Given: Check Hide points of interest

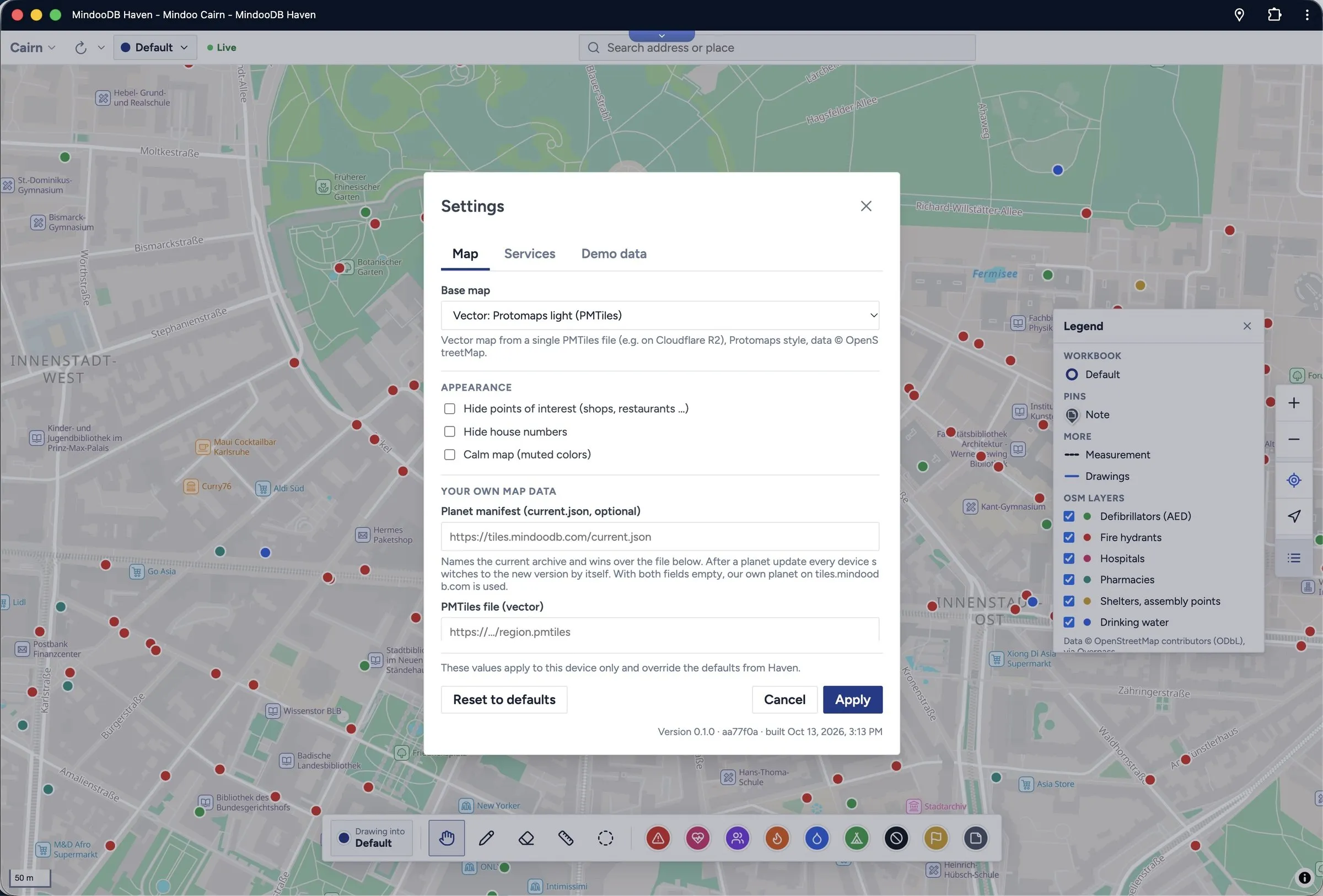Looking at the screenshot, I should (449, 409).
